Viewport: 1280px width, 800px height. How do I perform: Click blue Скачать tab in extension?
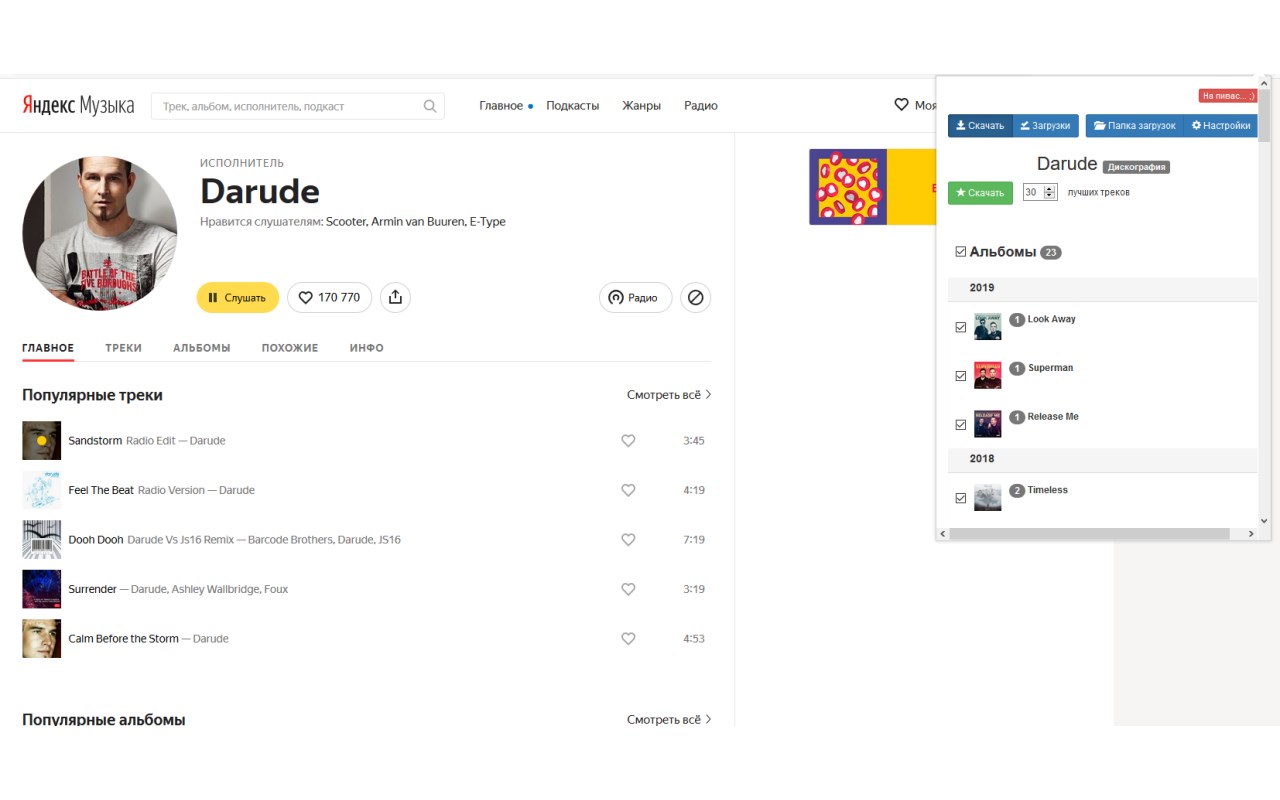click(980, 125)
